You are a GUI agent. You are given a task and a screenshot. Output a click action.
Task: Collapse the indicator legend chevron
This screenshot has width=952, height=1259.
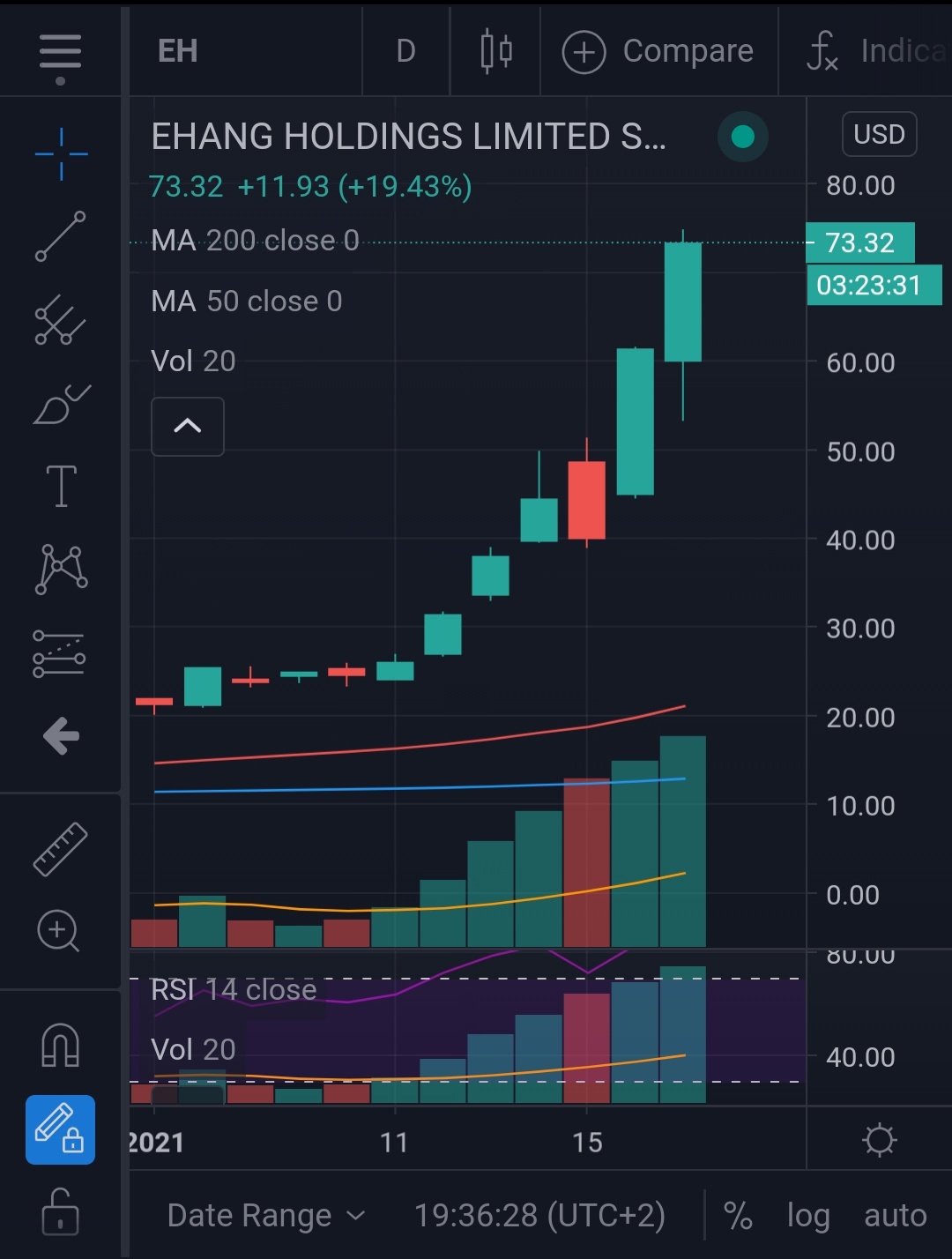pos(188,427)
